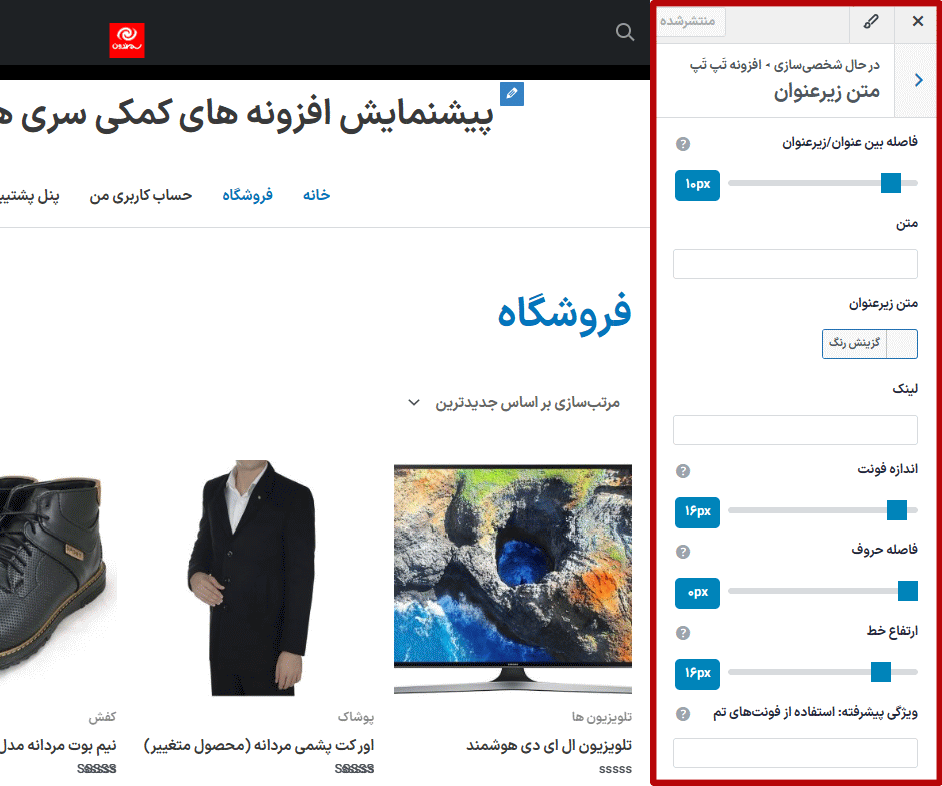Open help for the اندازه فونت setting
Viewport: 942px width, 786px height.
tap(683, 469)
